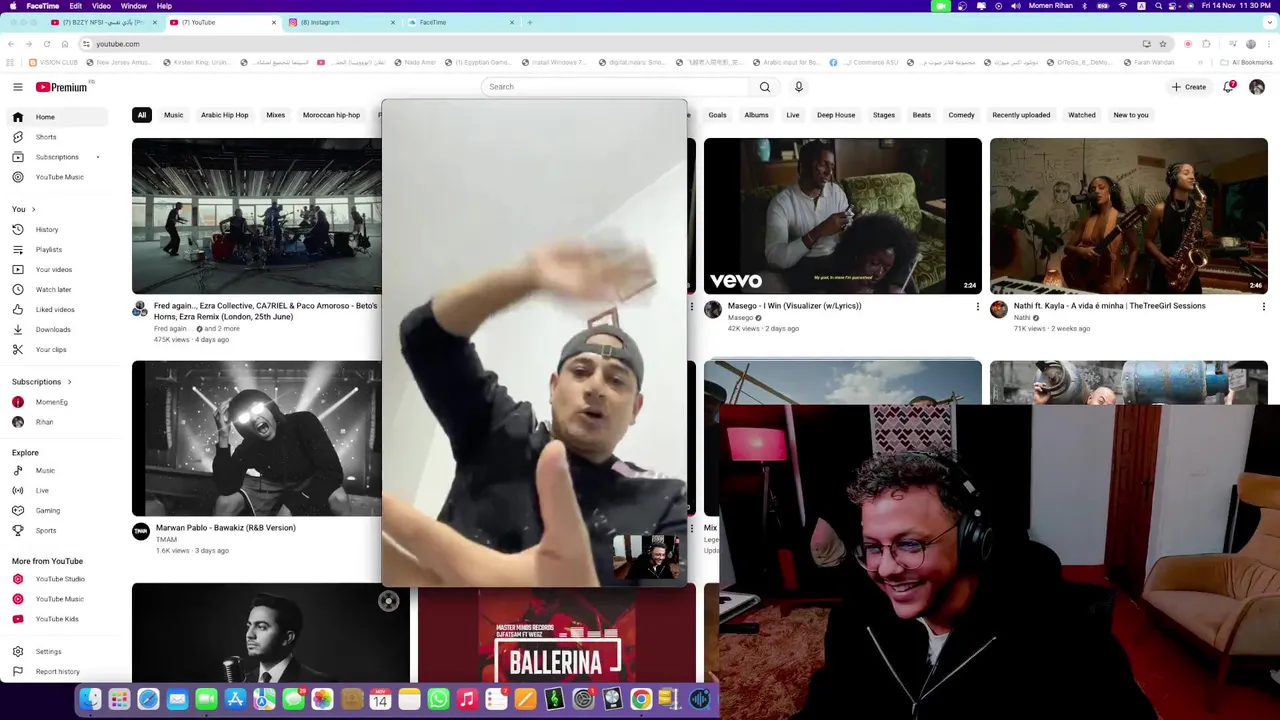Open Gaming under Explore

(x=56, y=510)
